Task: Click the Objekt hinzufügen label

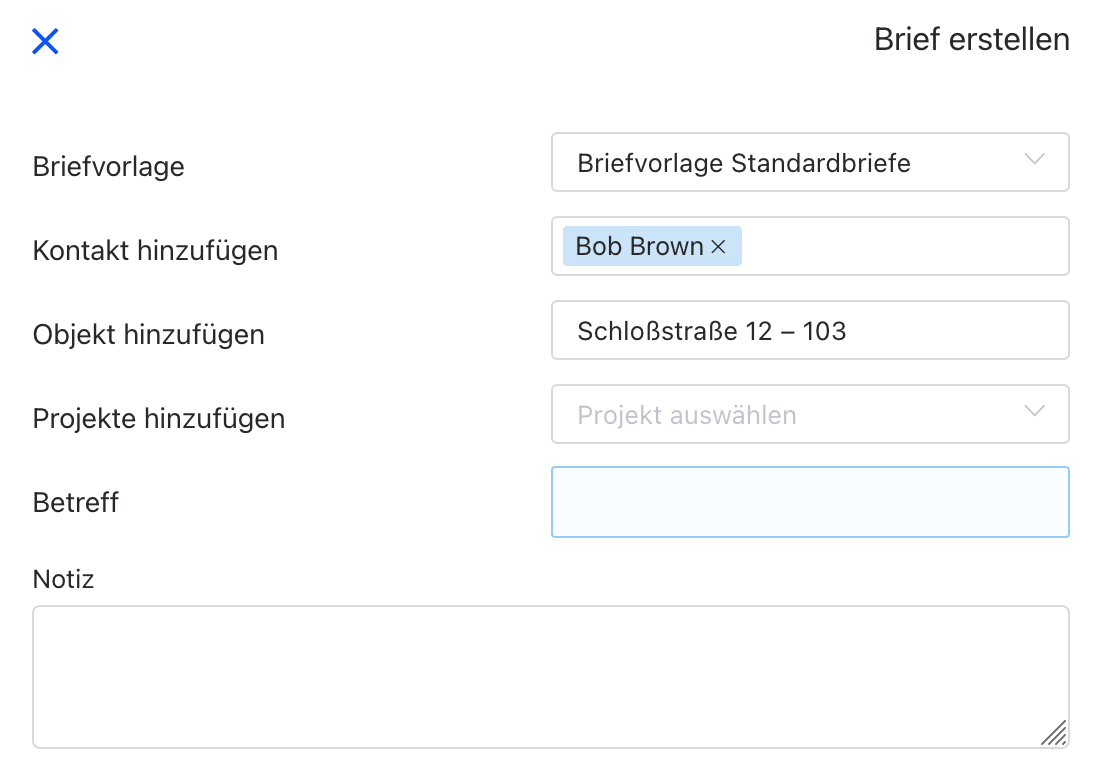Action: pyautogui.click(x=149, y=334)
